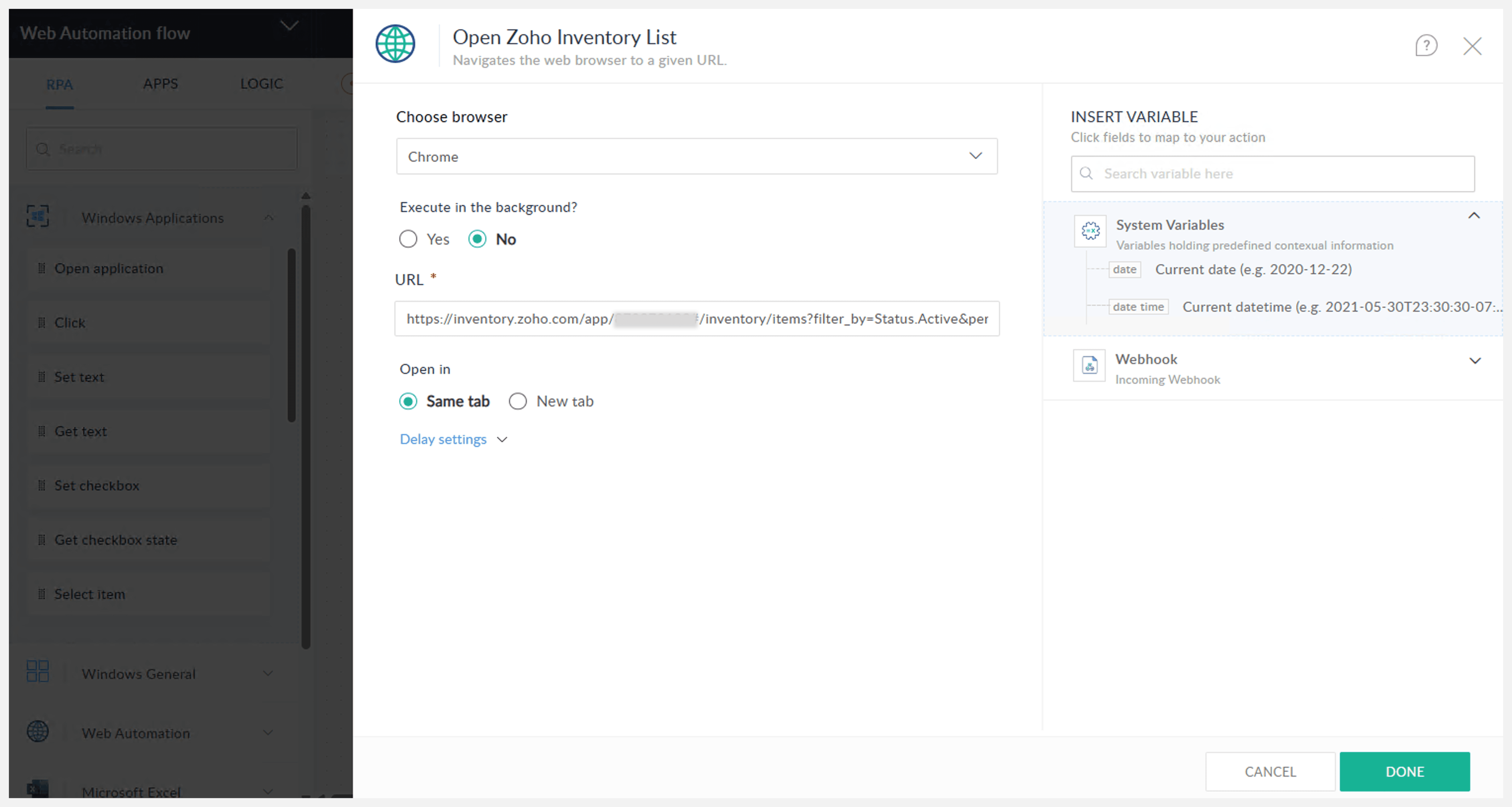Collapse the System Variables section
The width and height of the screenshot is (1512, 807).
tap(1473, 216)
